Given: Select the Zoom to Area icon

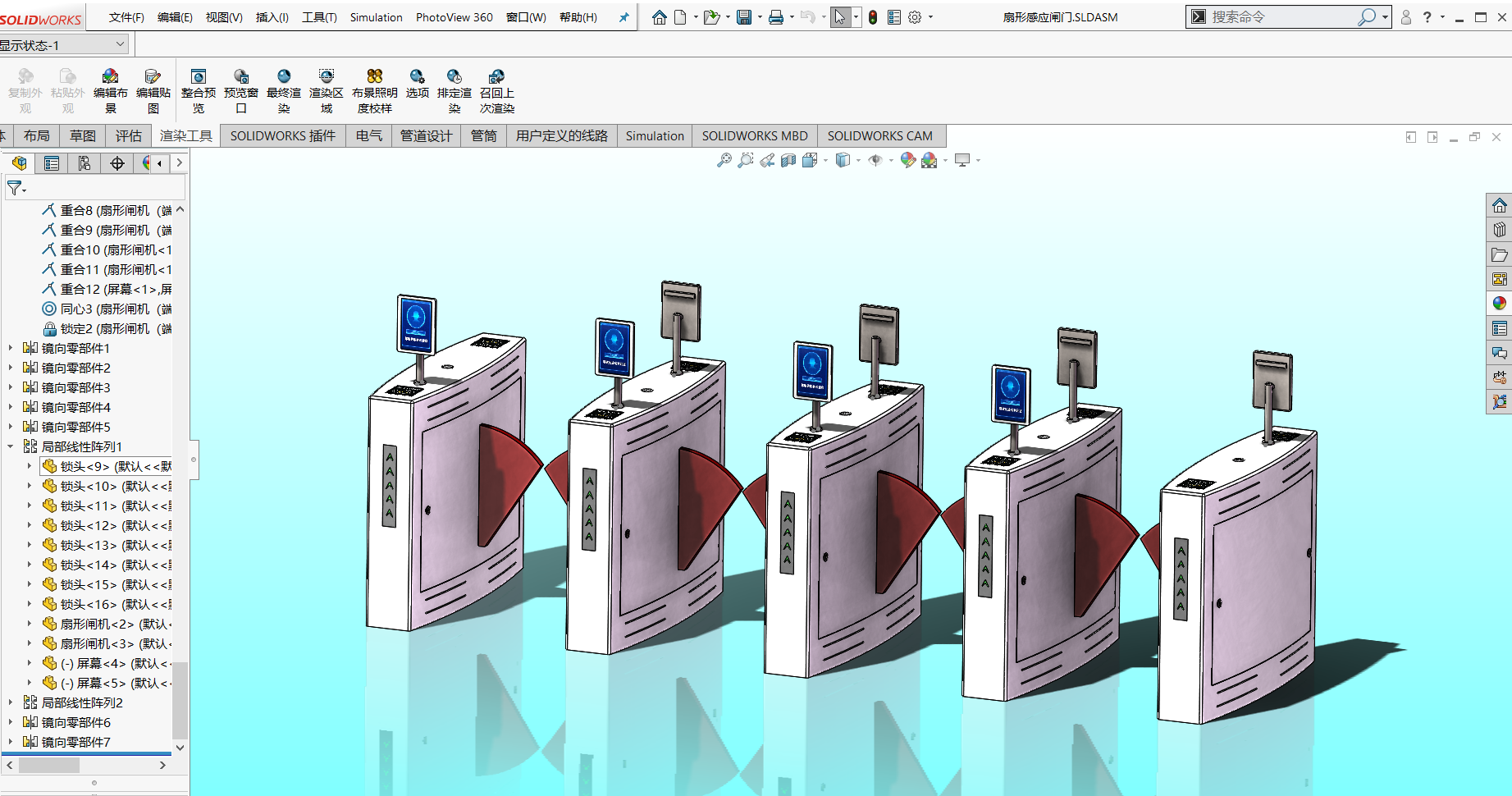Looking at the screenshot, I should pos(745,160).
